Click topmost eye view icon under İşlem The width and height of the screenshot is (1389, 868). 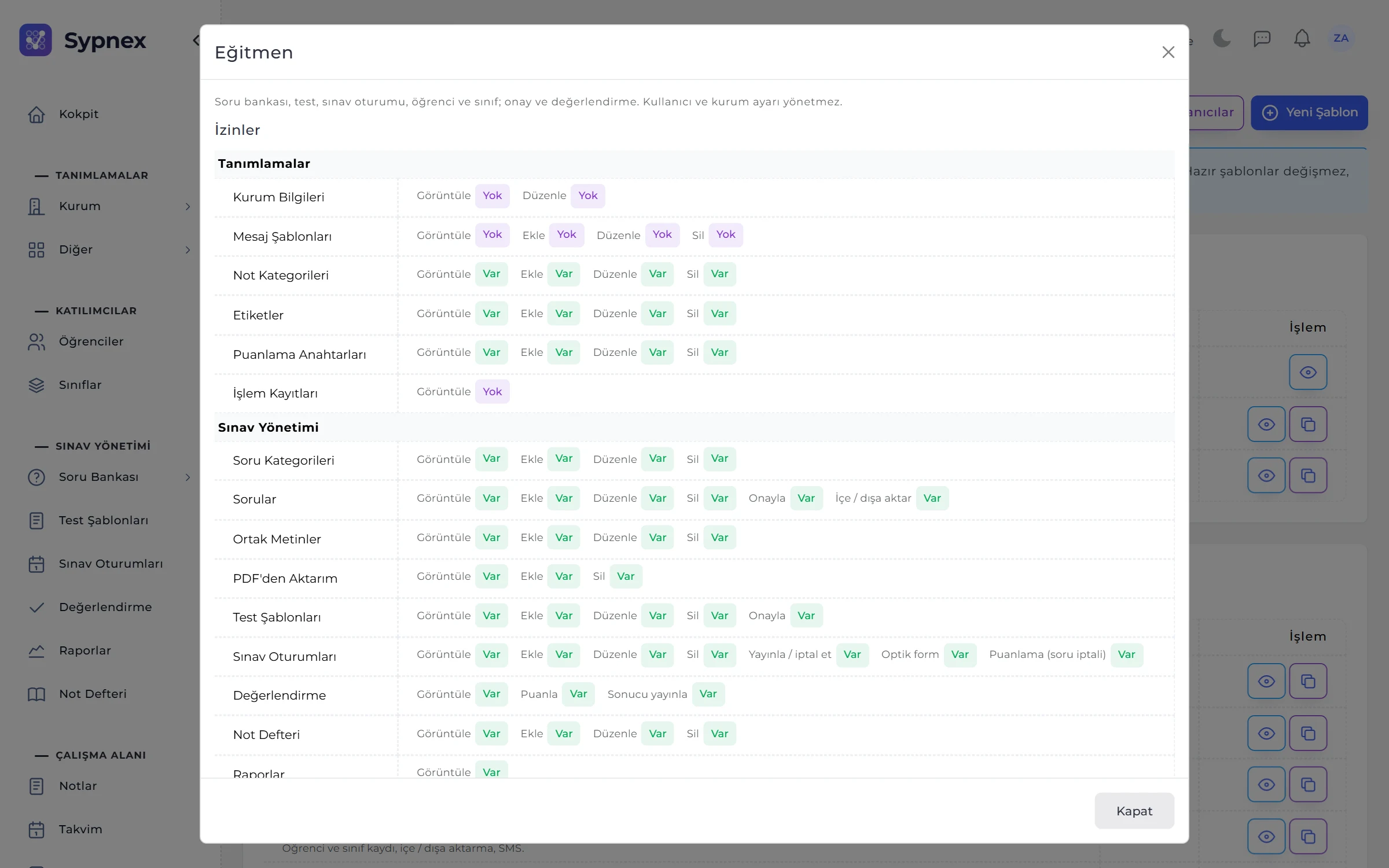click(x=1308, y=372)
